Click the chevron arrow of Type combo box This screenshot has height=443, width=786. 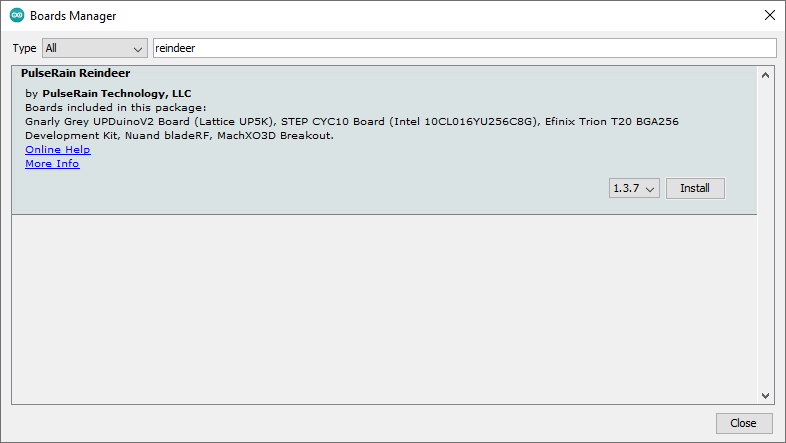pyautogui.click(x=138, y=49)
